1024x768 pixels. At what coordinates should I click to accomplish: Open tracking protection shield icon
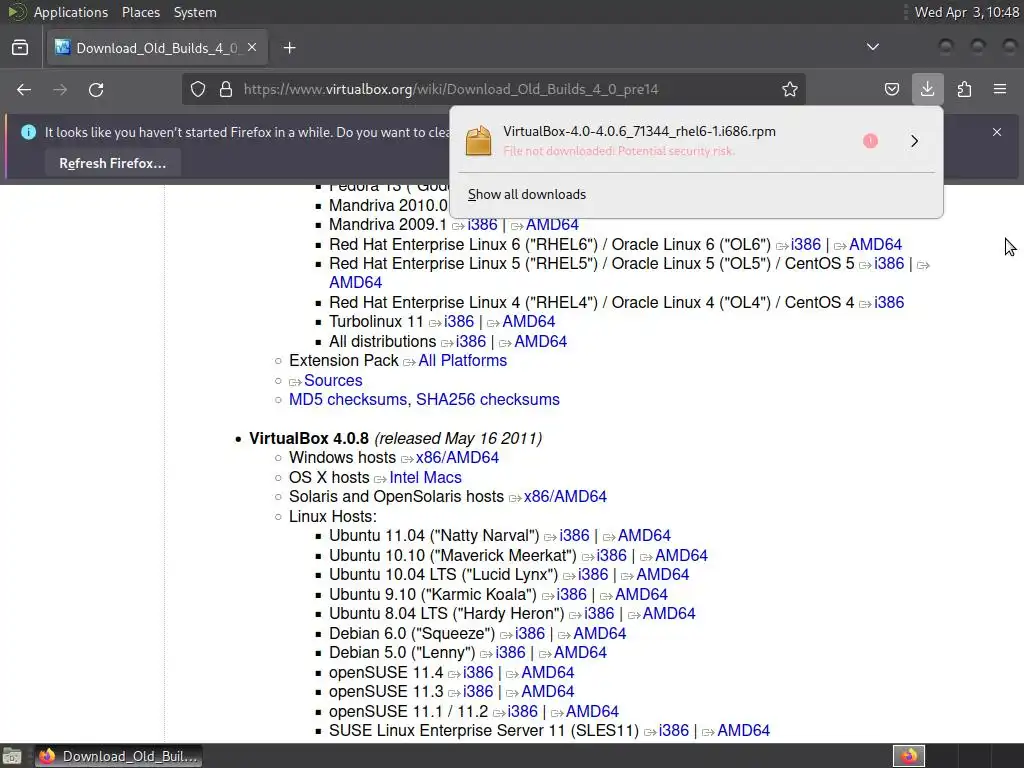coord(198,89)
